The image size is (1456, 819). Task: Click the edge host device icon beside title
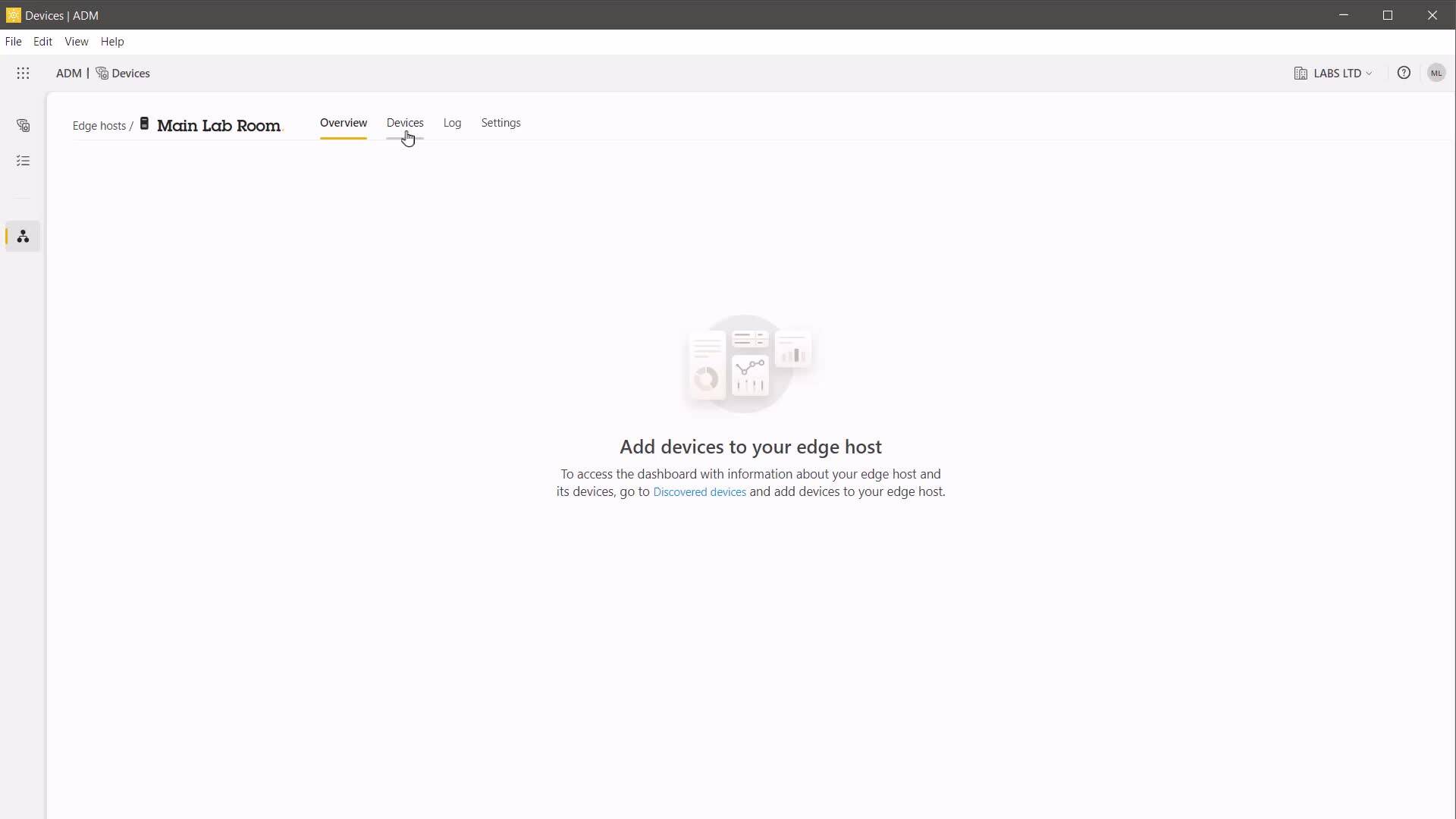click(144, 124)
